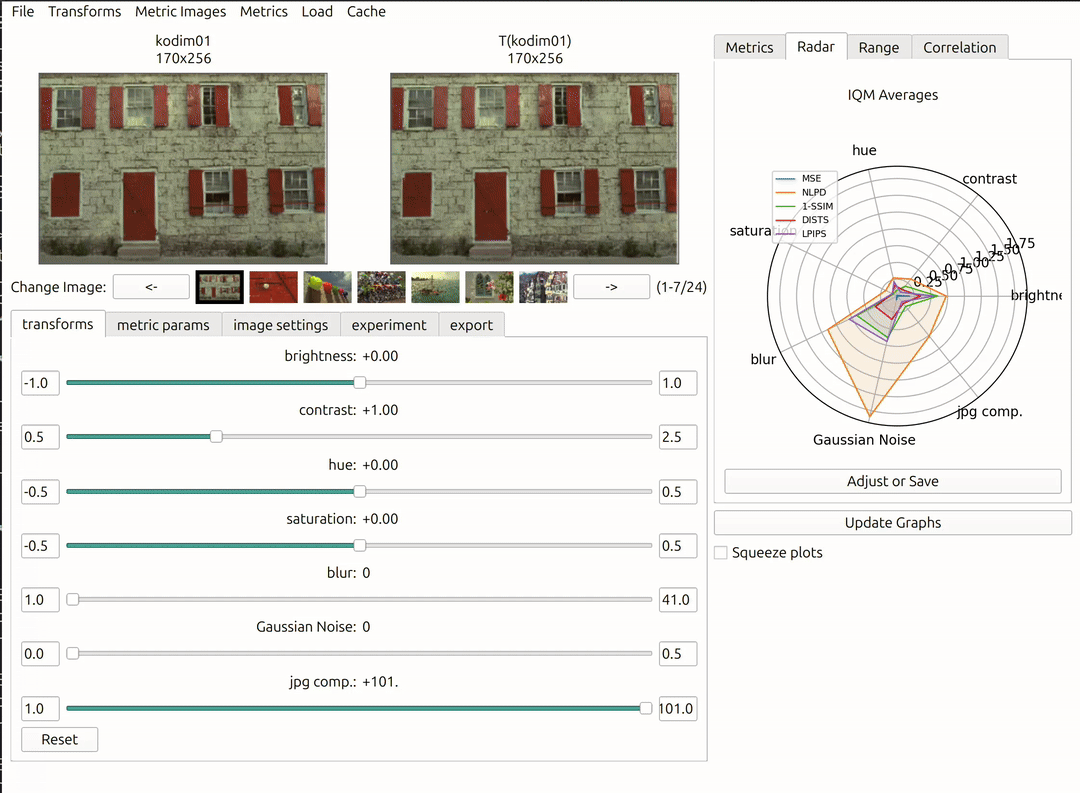The height and width of the screenshot is (793, 1080).
Task: Open the Cache menu
Action: (366, 12)
